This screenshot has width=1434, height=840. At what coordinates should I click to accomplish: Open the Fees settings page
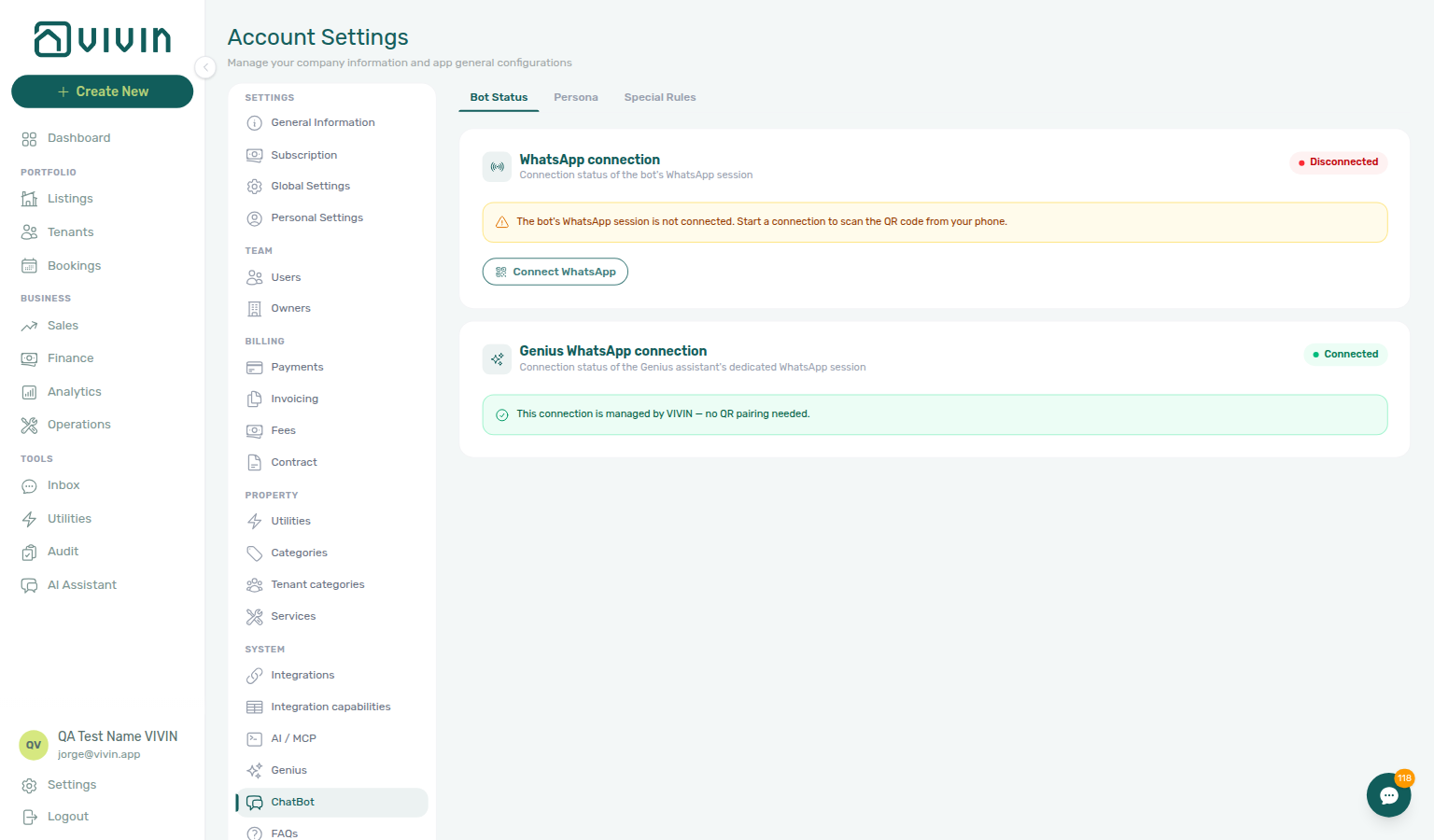click(x=331, y=430)
